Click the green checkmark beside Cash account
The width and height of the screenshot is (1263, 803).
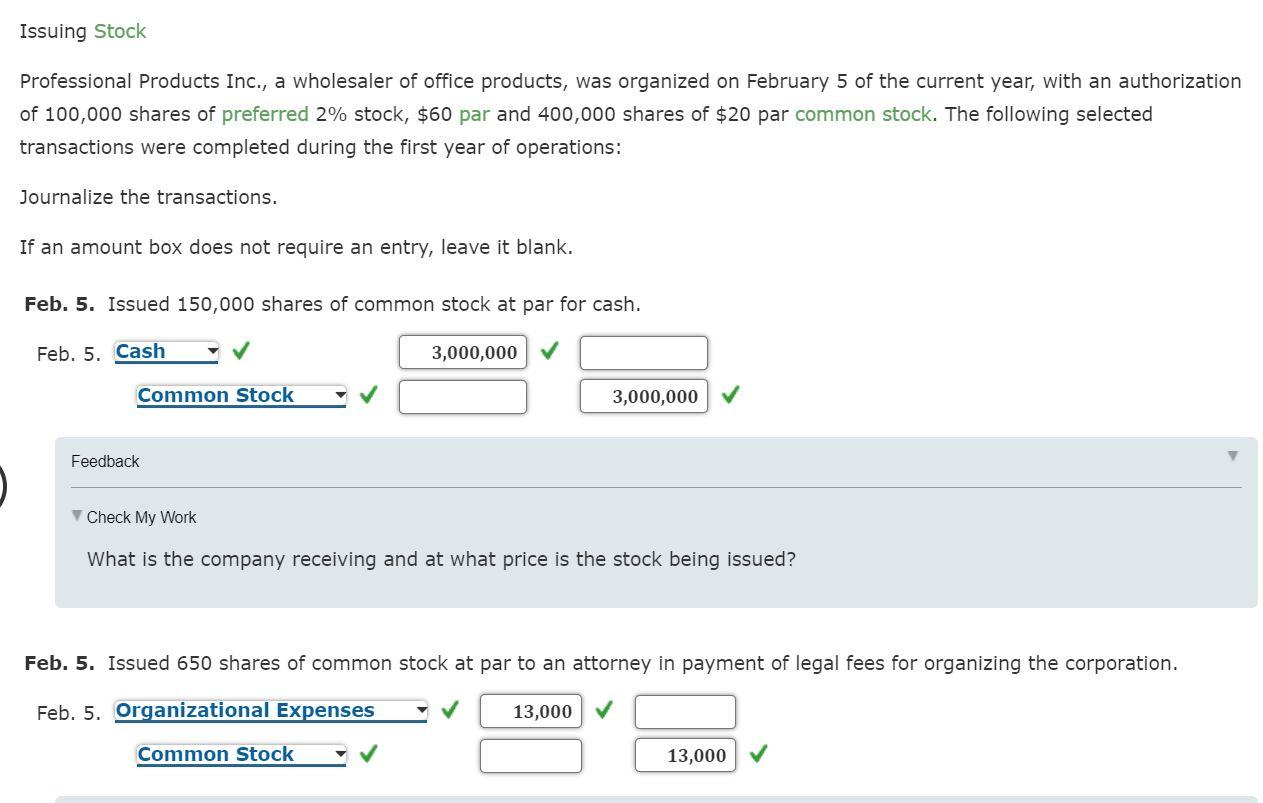point(238,351)
